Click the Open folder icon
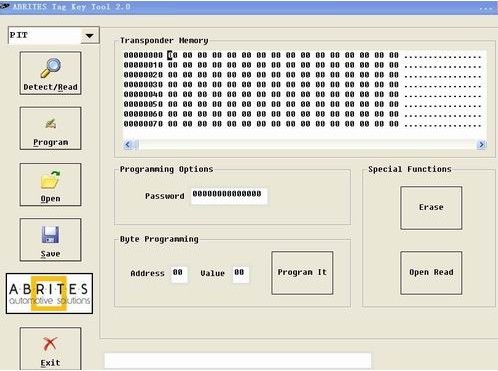Viewport: 498px width, 371px height. (50, 179)
